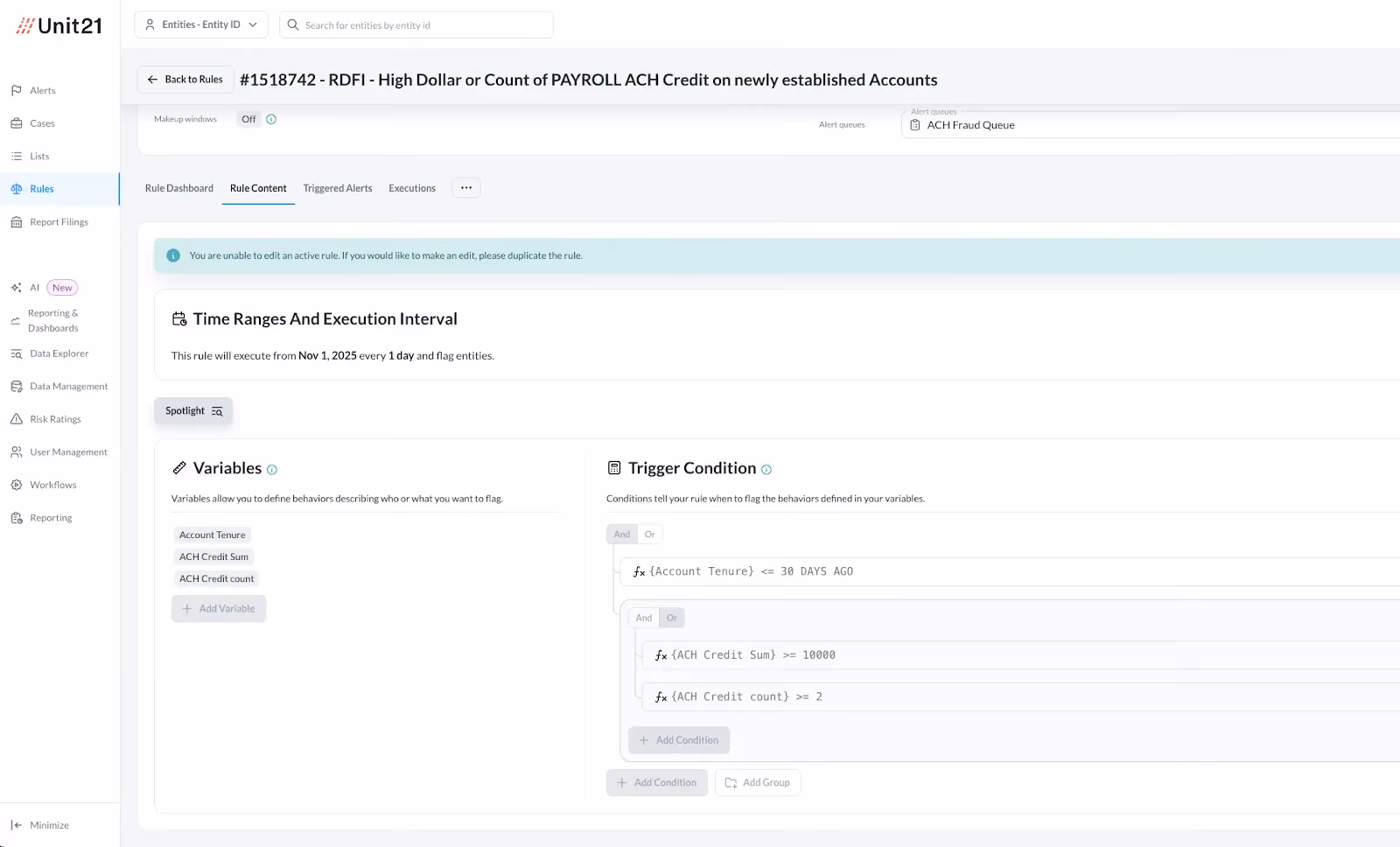The height and width of the screenshot is (847, 1400).
Task: Click the User Management icon
Action: (x=16, y=452)
